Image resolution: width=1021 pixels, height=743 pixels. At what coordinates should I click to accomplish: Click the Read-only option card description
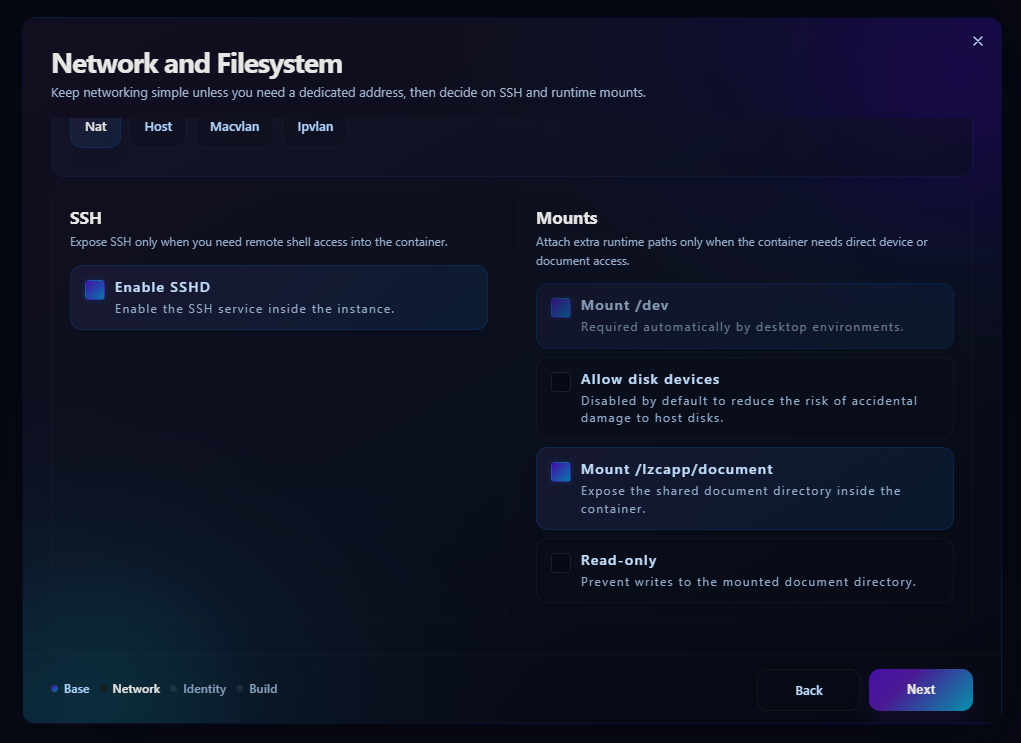point(748,582)
